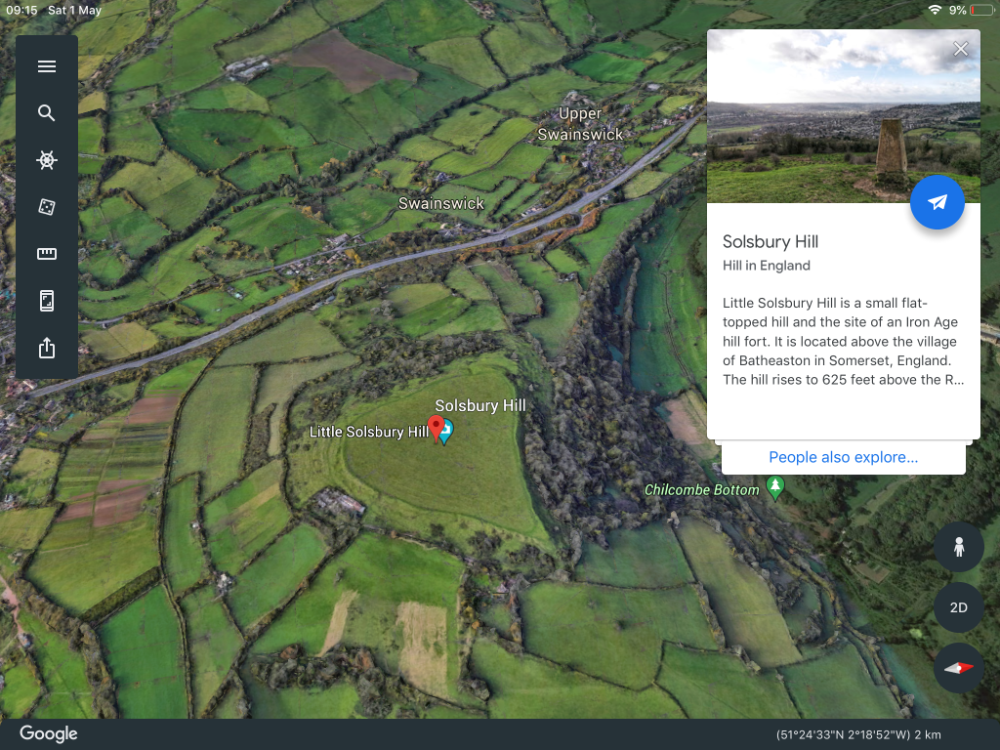Check the Wi-Fi status icon
Viewport: 1000px width, 750px height.
[x=935, y=10]
